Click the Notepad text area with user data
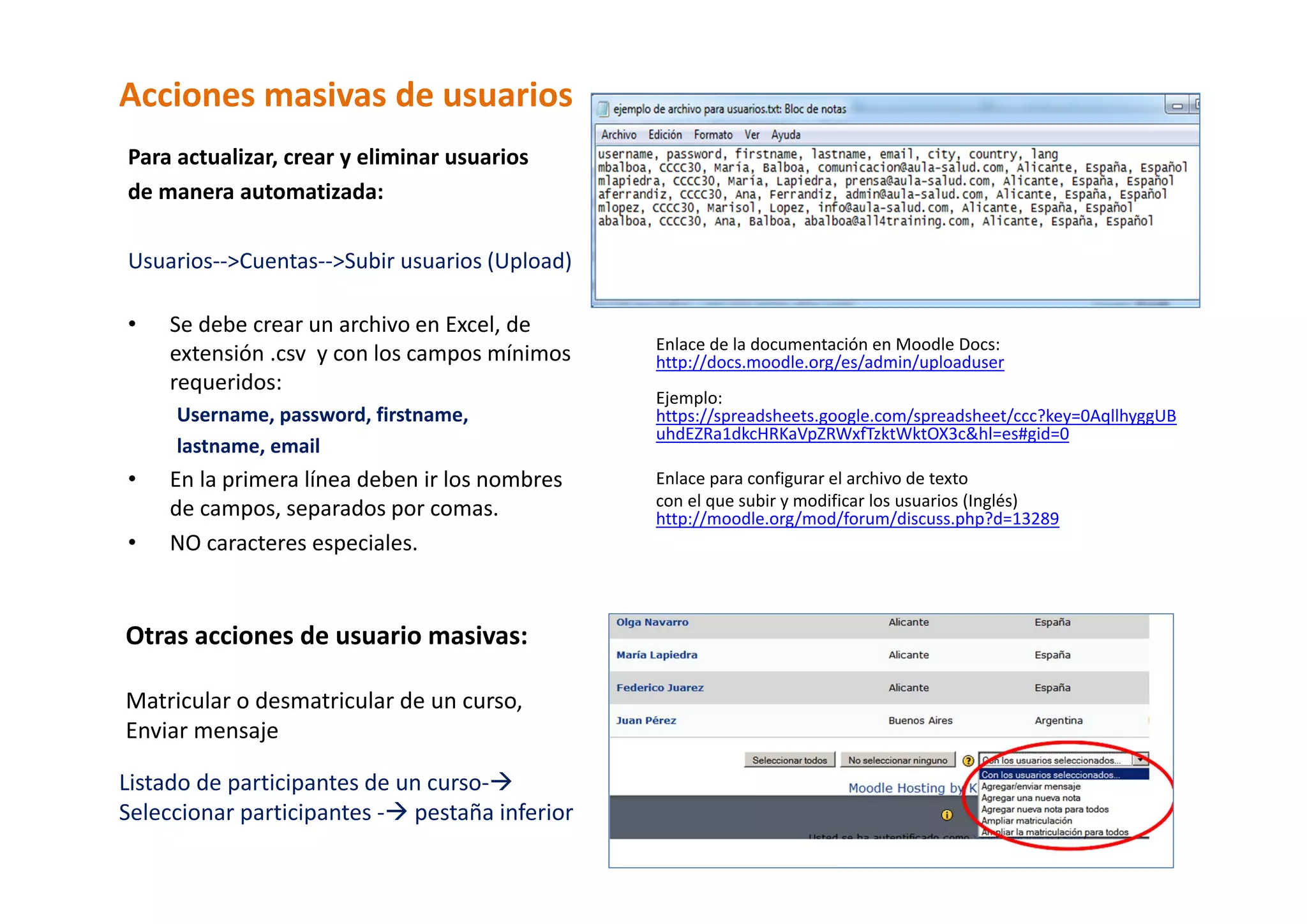Viewport: 1307px width, 924px height. pos(897,223)
